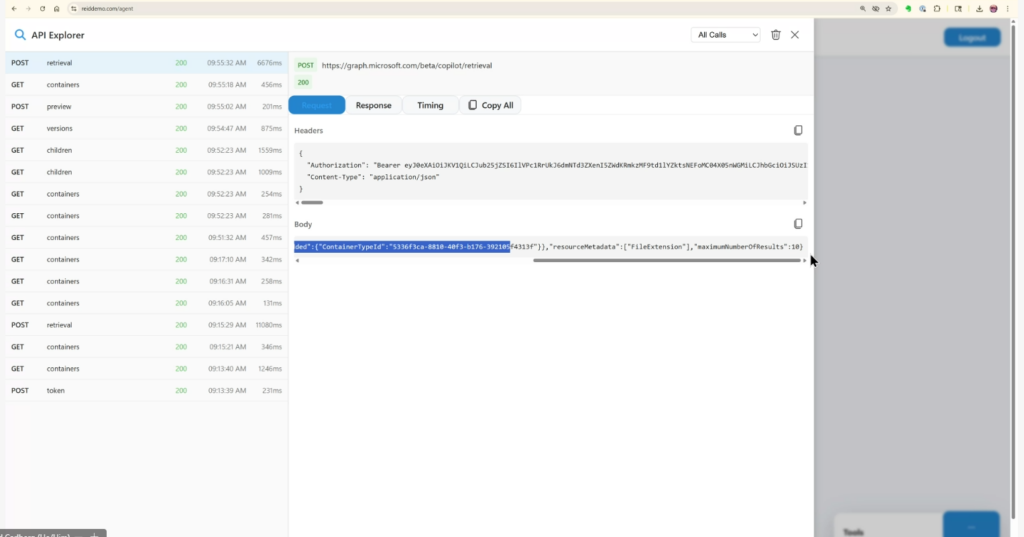The image size is (1024, 537).
Task: Copy the Headers section with its copy icon
Action: 798,131
